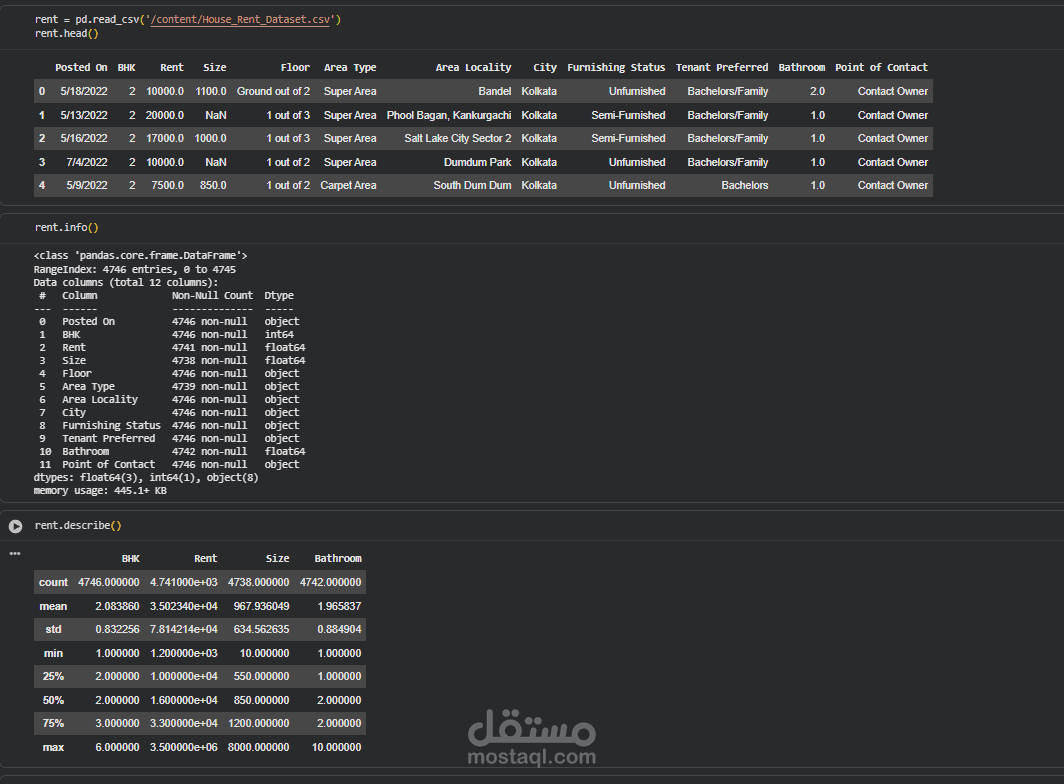Click the 'RangeIndex: 4746 entries' info line
Screen dimensions: 1064x784
(135, 269)
